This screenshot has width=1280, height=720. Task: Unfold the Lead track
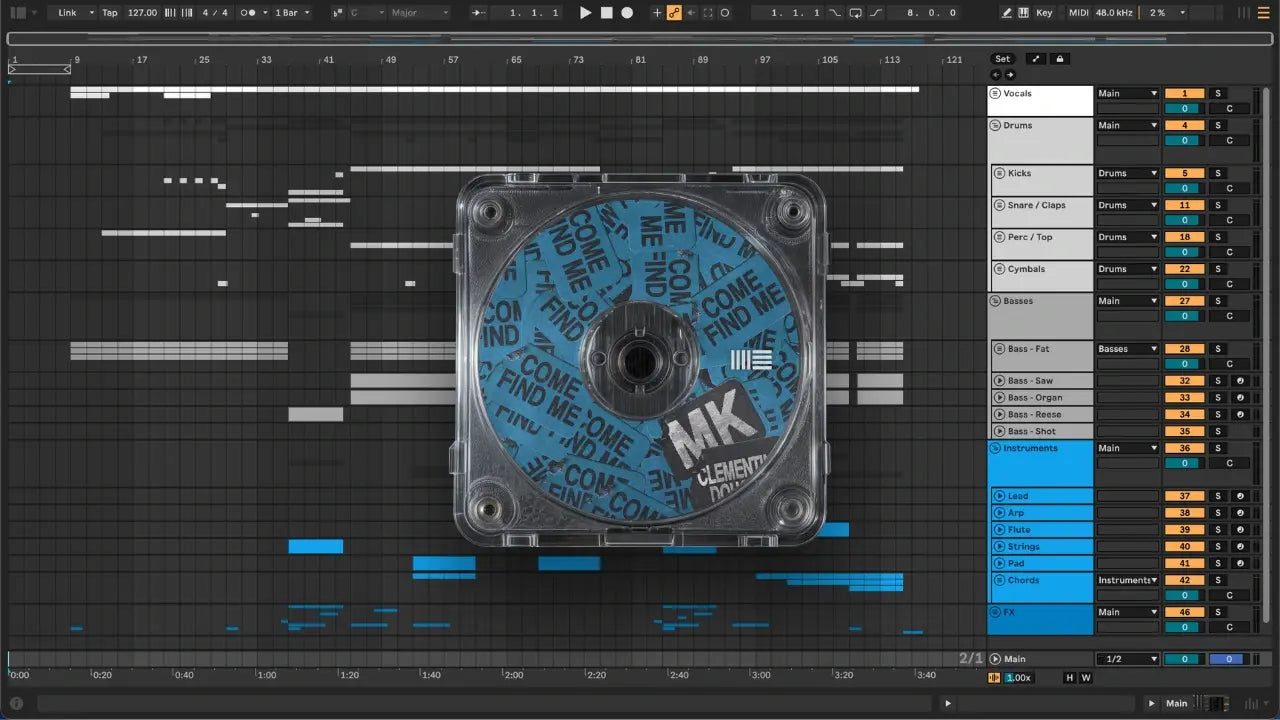pyautogui.click(x=999, y=496)
